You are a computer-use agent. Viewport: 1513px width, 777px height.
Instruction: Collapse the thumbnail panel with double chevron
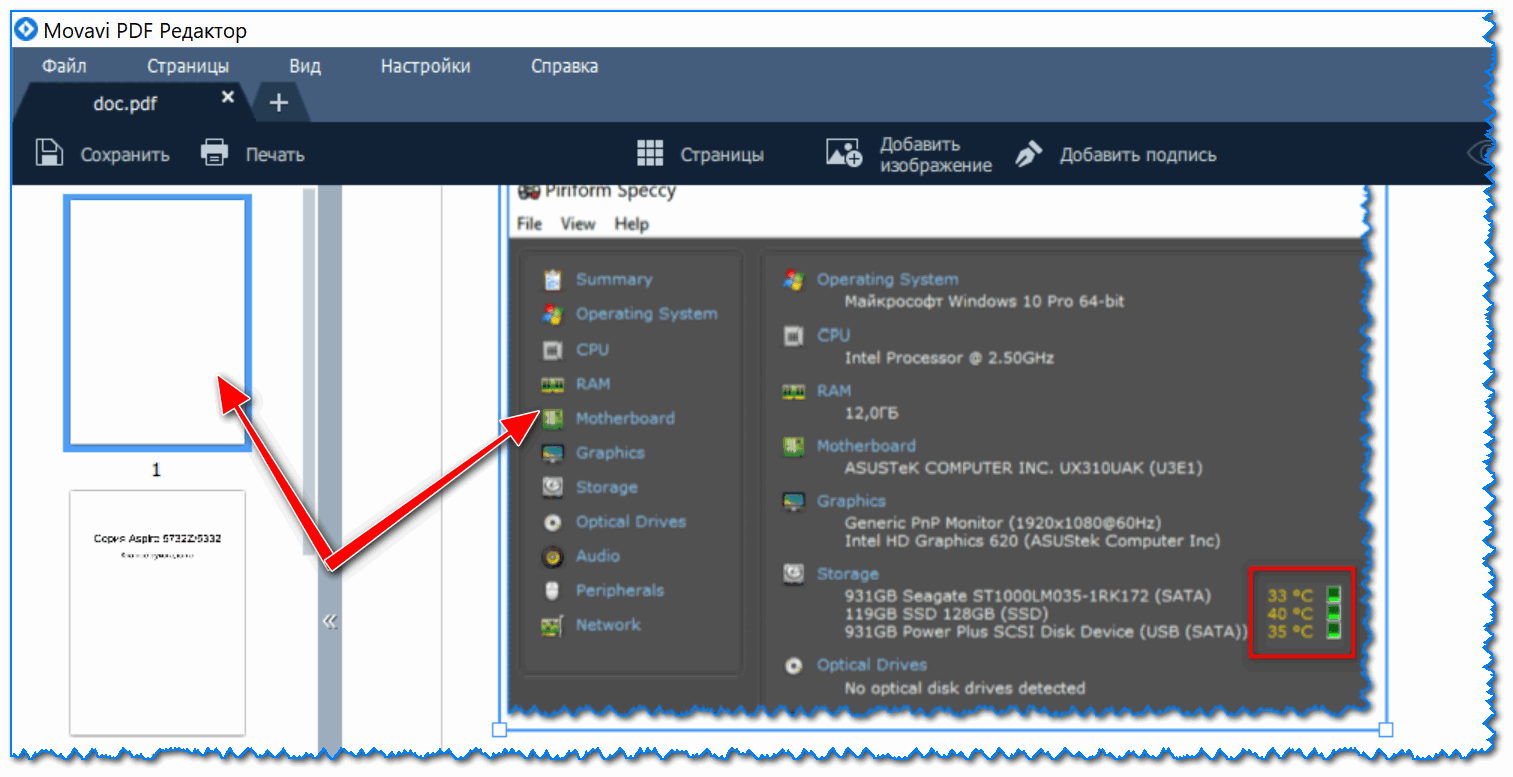[x=329, y=622]
